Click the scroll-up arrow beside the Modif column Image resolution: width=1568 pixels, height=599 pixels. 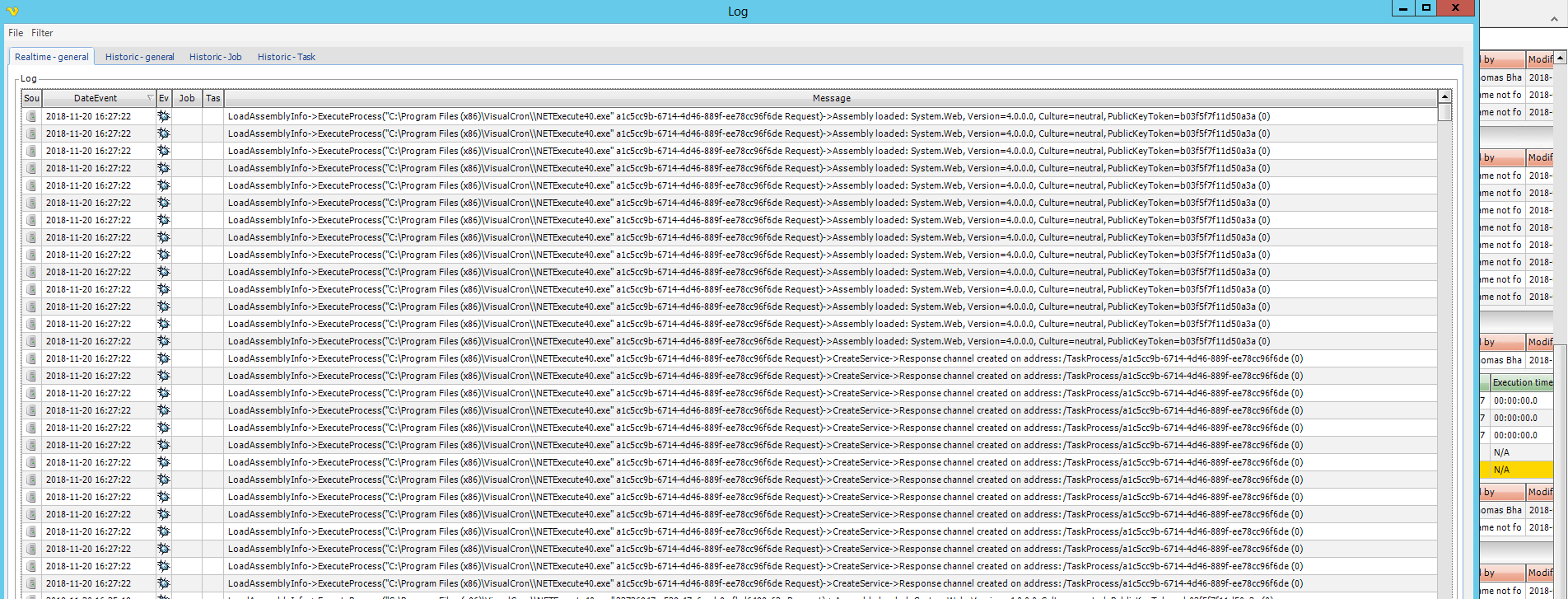[1560, 58]
